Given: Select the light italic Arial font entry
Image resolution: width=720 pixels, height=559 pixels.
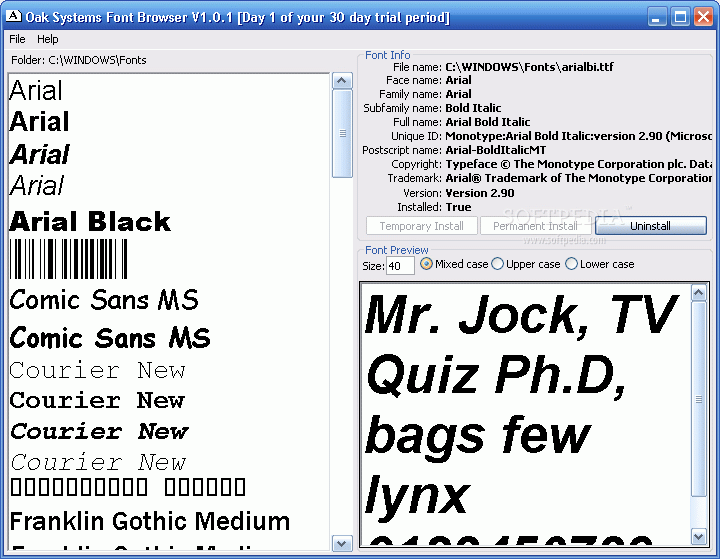Looking at the screenshot, I should click(37, 186).
